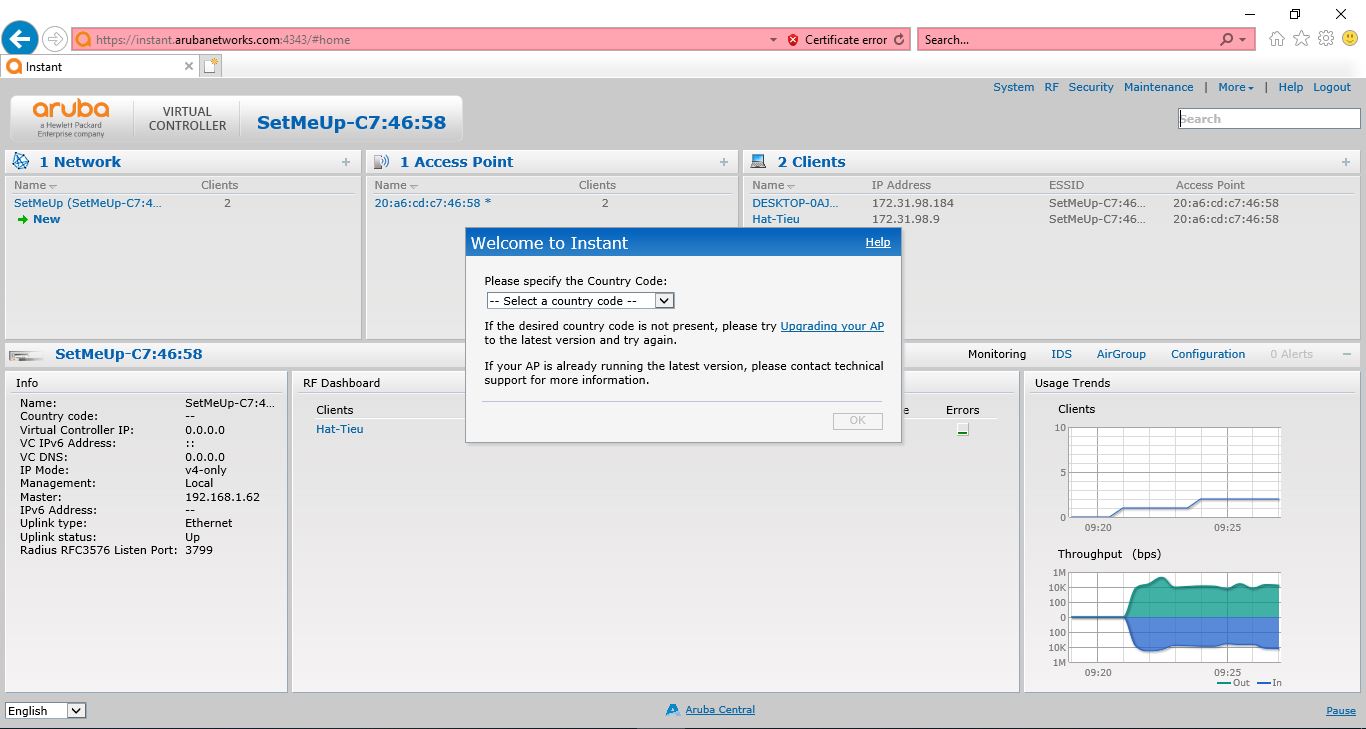The image size is (1366, 729).
Task: Click the access point device icon beside SetMeUp-C7:46:58
Action: (x=27, y=355)
